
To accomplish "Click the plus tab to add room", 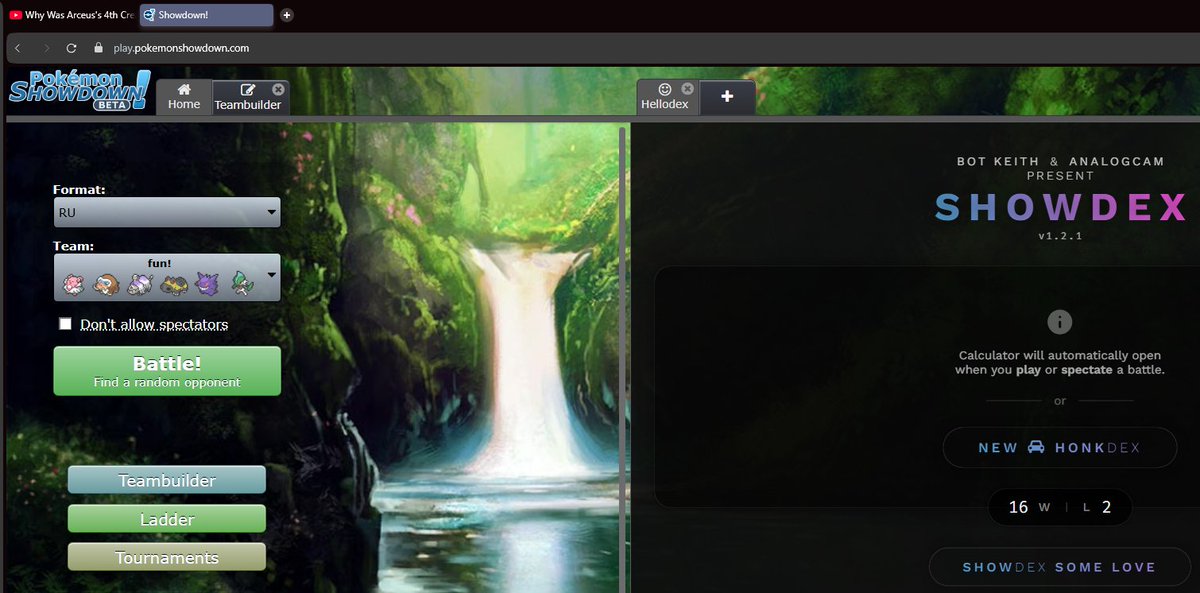I will pos(727,97).
